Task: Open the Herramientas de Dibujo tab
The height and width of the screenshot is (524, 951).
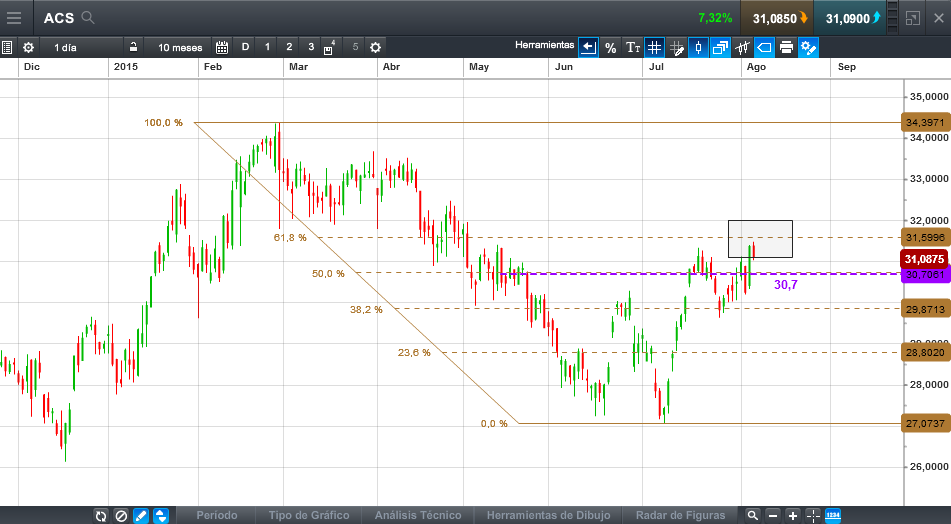Action: coord(548,516)
